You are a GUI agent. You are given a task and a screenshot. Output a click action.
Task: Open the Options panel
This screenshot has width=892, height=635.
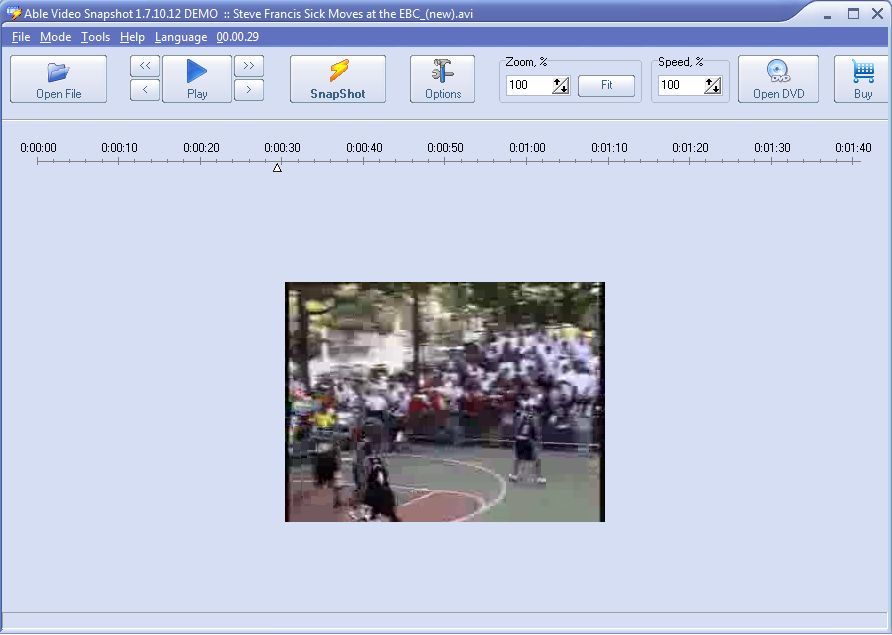pyautogui.click(x=442, y=79)
